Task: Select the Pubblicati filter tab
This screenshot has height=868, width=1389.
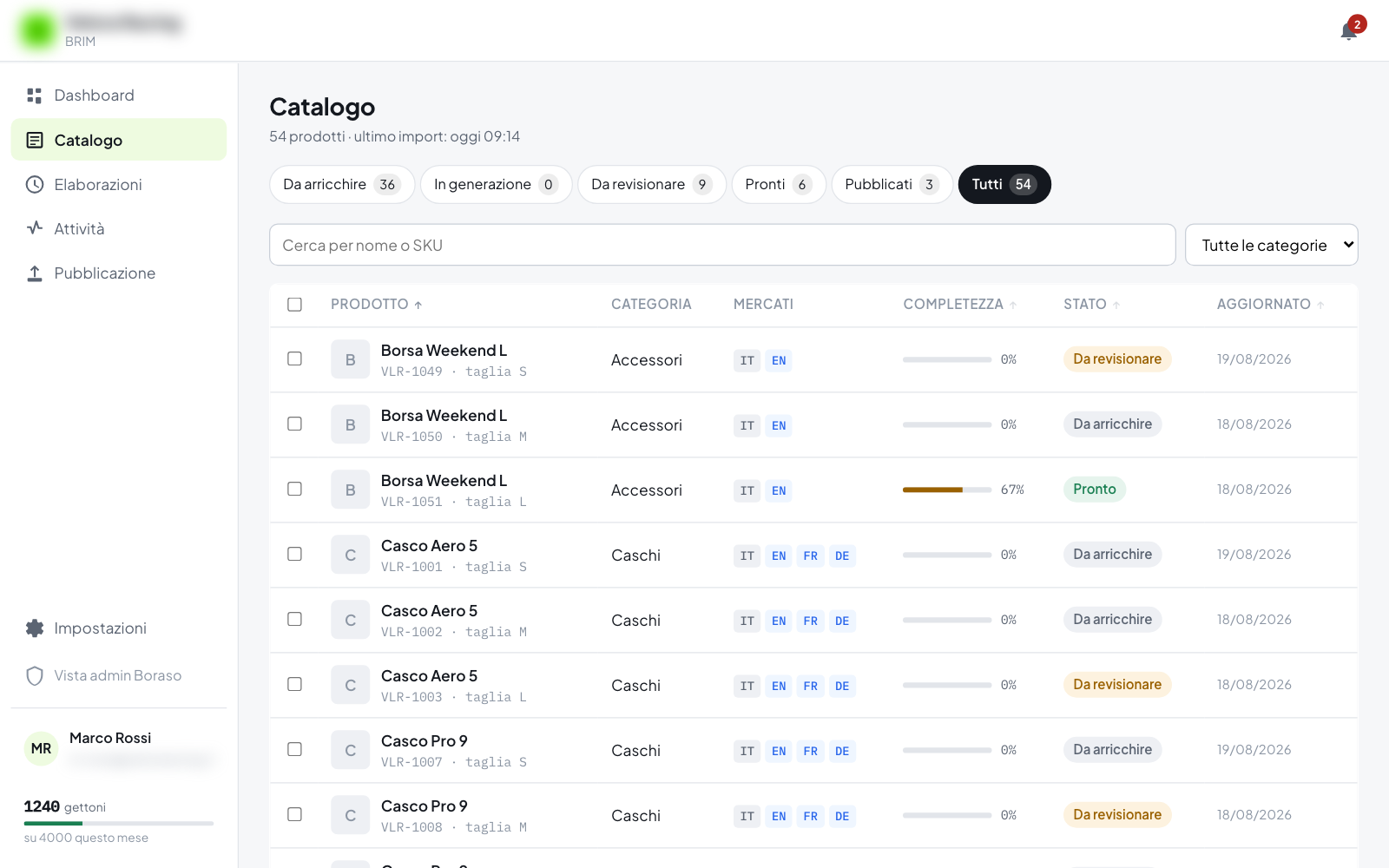Action: tap(892, 184)
